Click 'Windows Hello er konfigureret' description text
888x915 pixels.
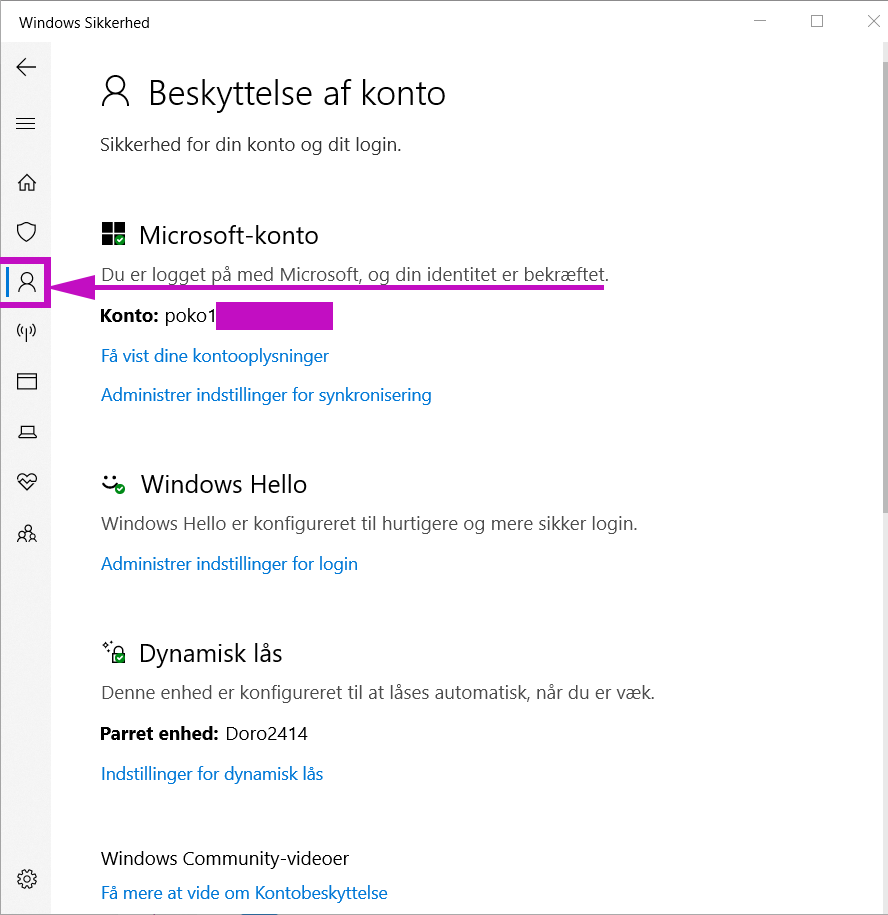tap(369, 523)
